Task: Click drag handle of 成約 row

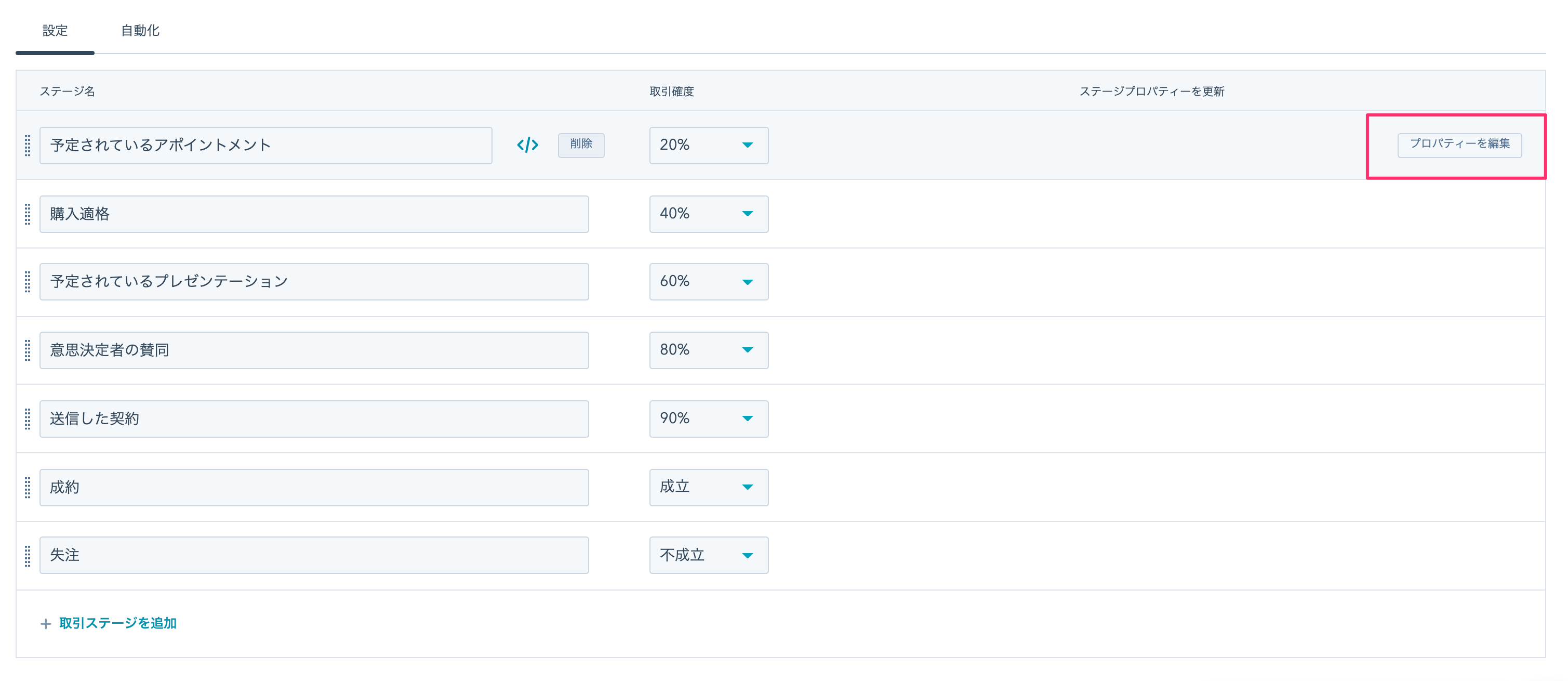Action: coord(28,487)
